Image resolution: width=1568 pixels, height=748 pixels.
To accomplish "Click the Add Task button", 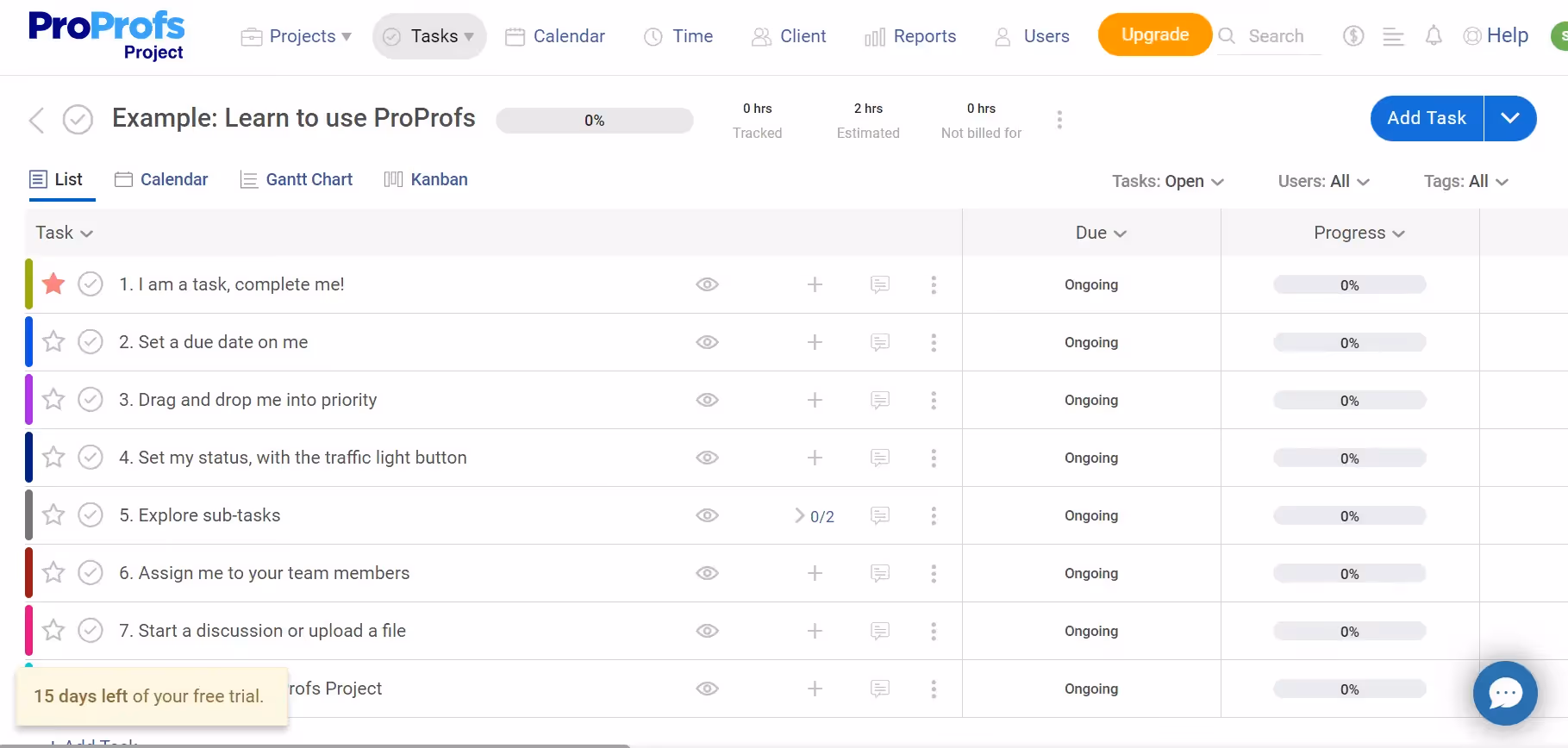I will pyautogui.click(x=1427, y=118).
